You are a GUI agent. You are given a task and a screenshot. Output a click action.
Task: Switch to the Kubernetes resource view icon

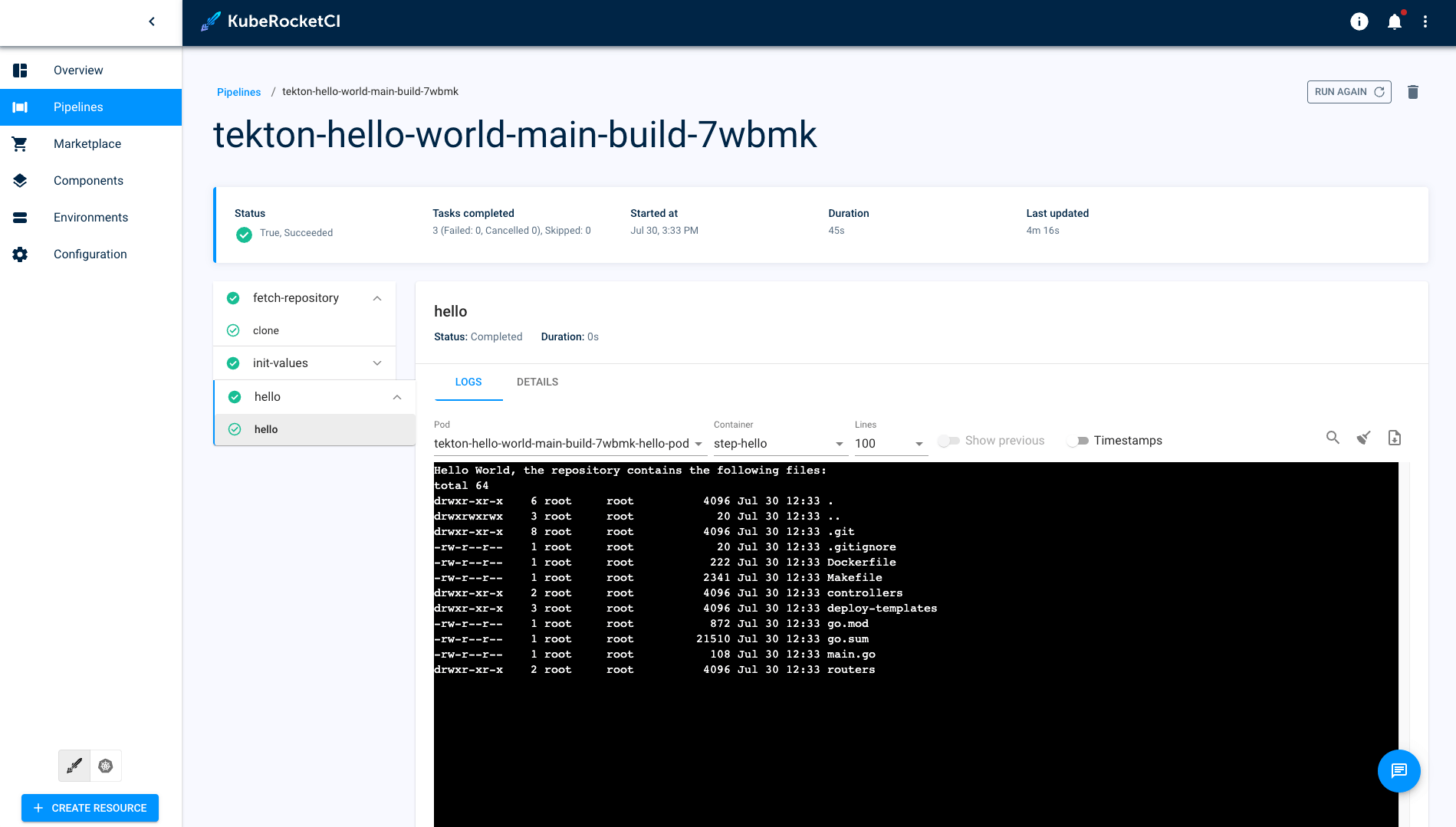tap(105, 765)
